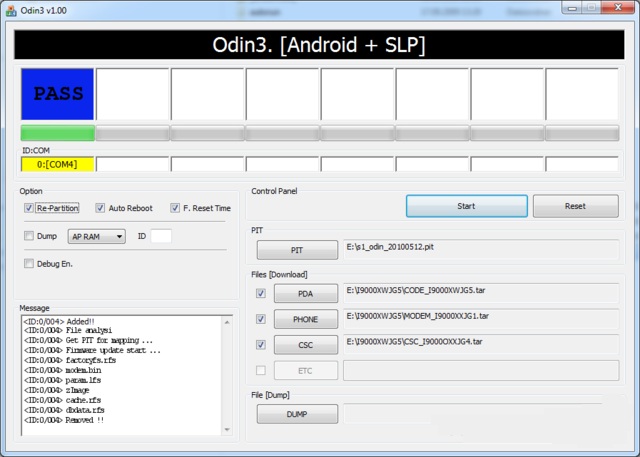The height and width of the screenshot is (457, 640).
Task: Click the Odin3 app icon in title bar
Action: point(11,11)
